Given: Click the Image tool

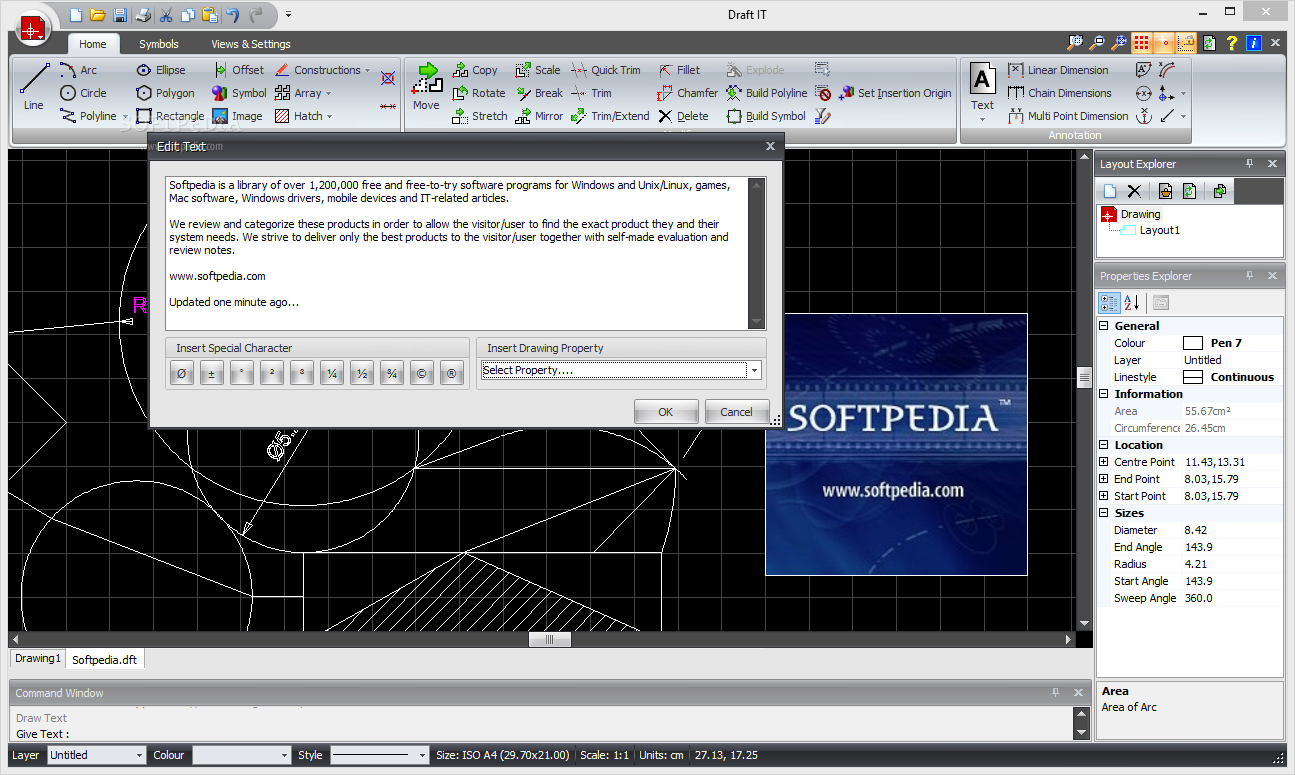Looking at the screenshot, I should tap(237, 116).
